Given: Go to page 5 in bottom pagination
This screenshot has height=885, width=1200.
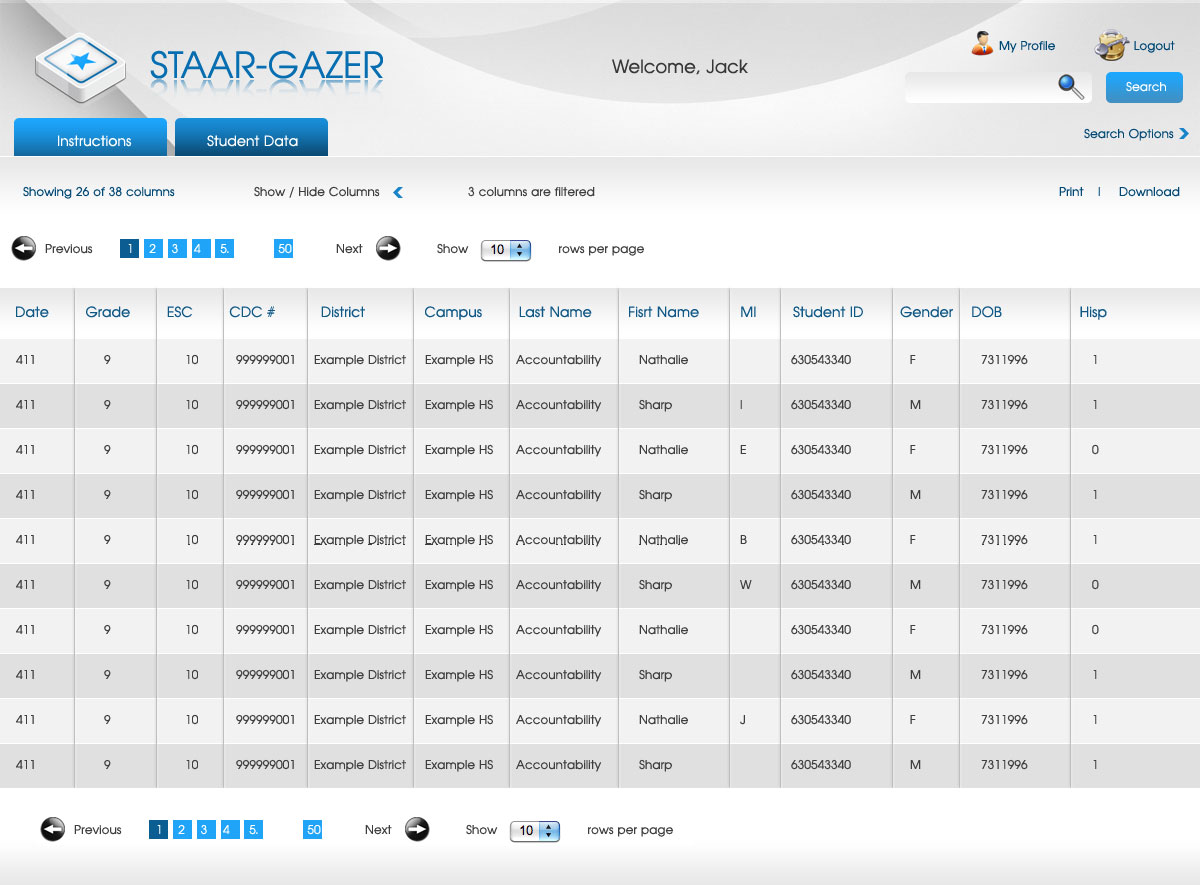Looking at the screenshot, I should click(x=254, y=830).
